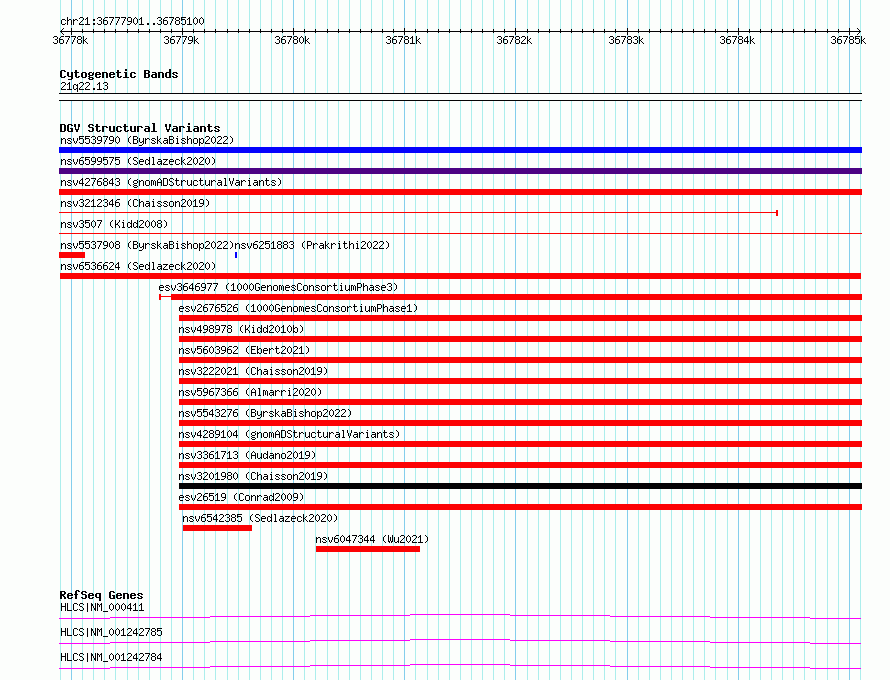Open nsv6251883 (Prakrithi2022) variant label
Viewport: 890px width, 680px height.
coord(312,245)
